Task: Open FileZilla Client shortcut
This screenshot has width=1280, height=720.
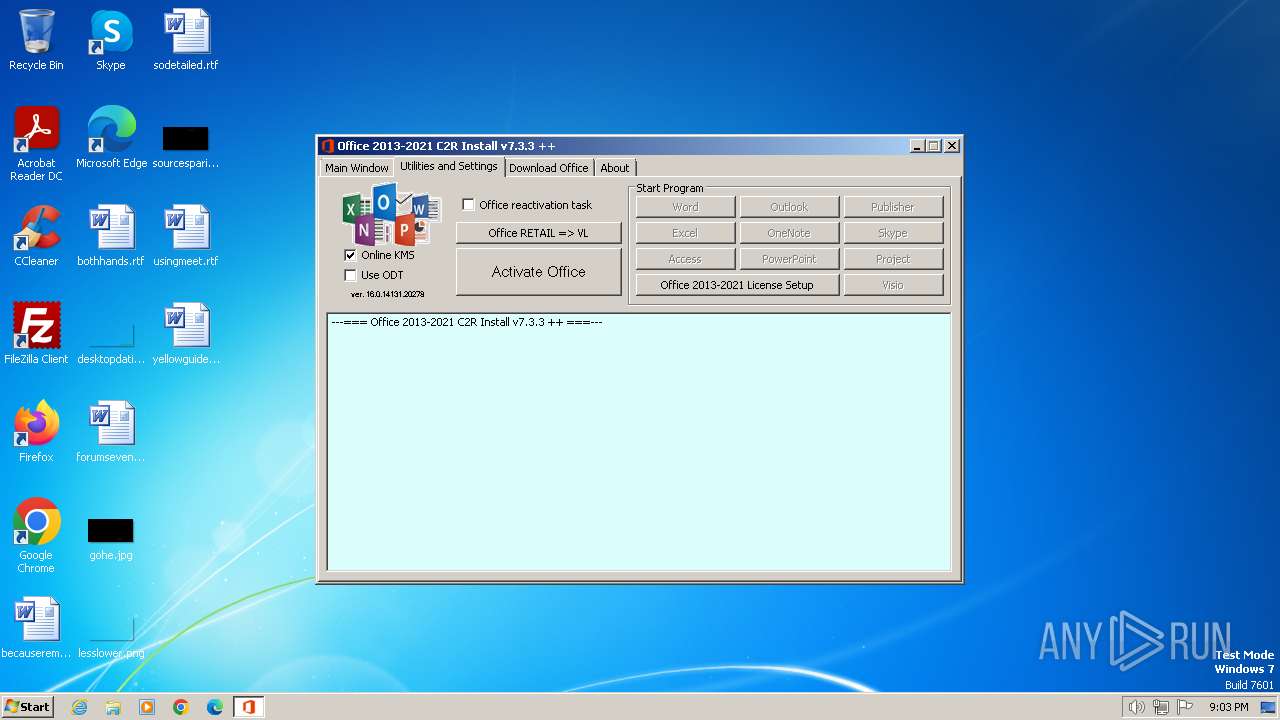Action: coord(36,334)
